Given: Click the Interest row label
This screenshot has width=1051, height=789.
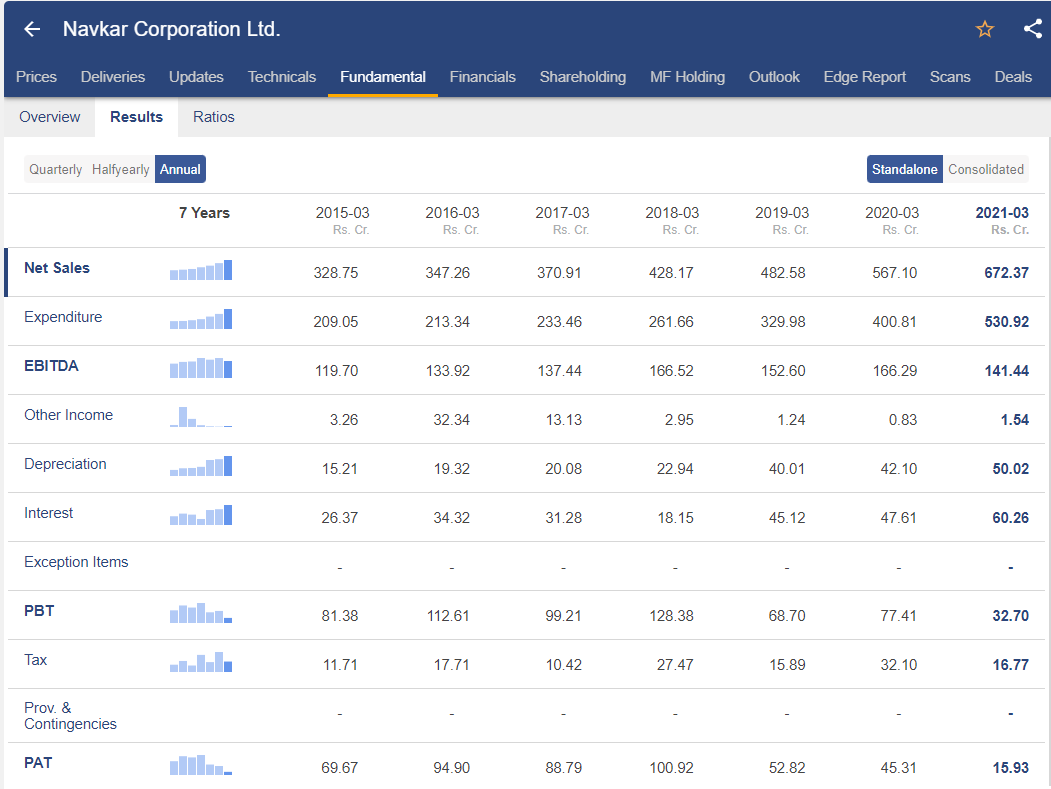Looking at the screenshot, I should (48, 512).
